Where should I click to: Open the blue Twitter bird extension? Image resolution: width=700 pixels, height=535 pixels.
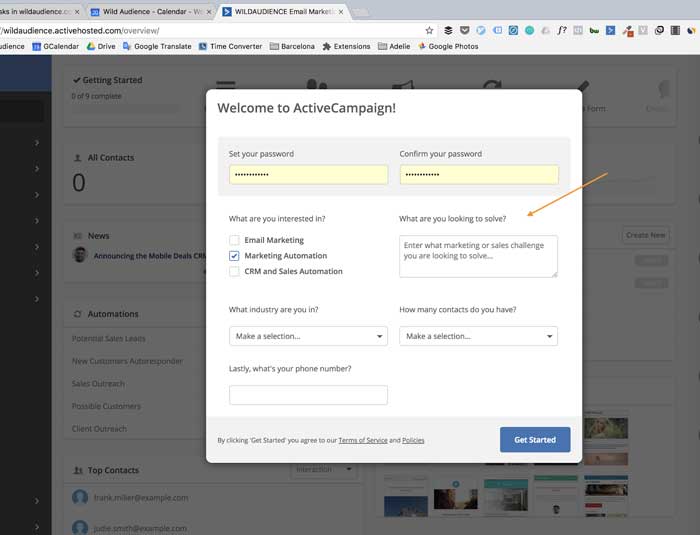tap(481, 30)
